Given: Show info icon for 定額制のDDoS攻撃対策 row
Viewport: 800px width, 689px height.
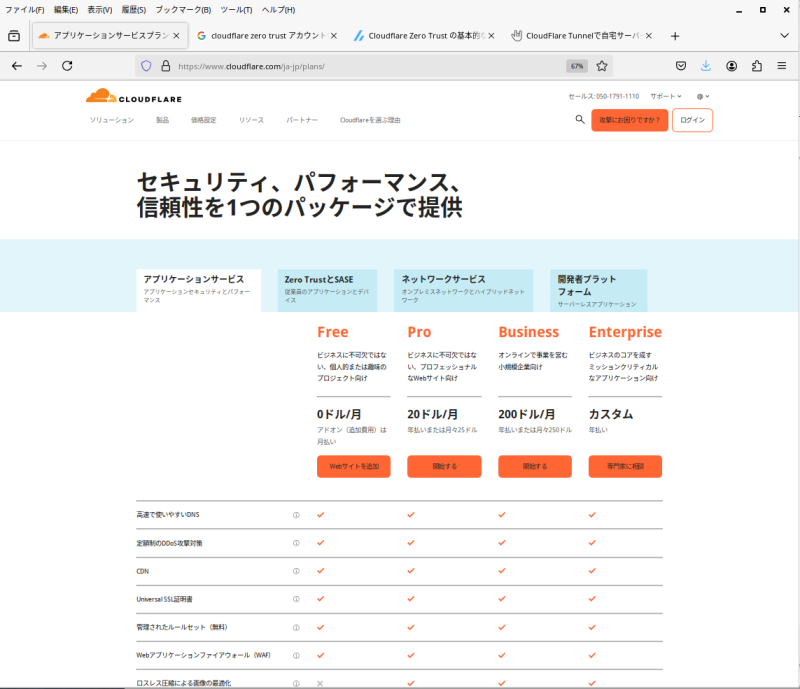Looking at the screenshot, I should (x=296, y=543).
